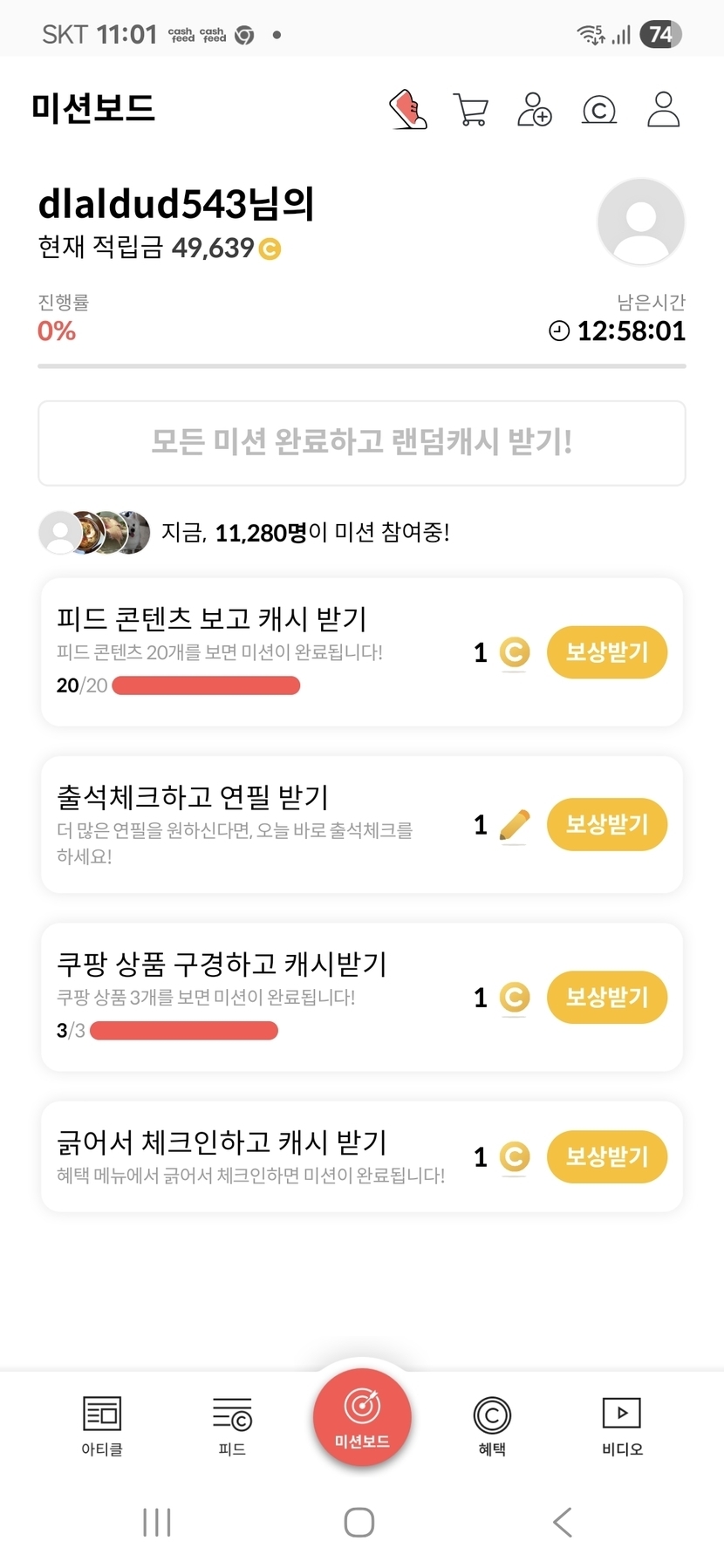The image size is (724, 1568).
Task: Tap the large profile avatar picture
Action: tap(641, 222)
